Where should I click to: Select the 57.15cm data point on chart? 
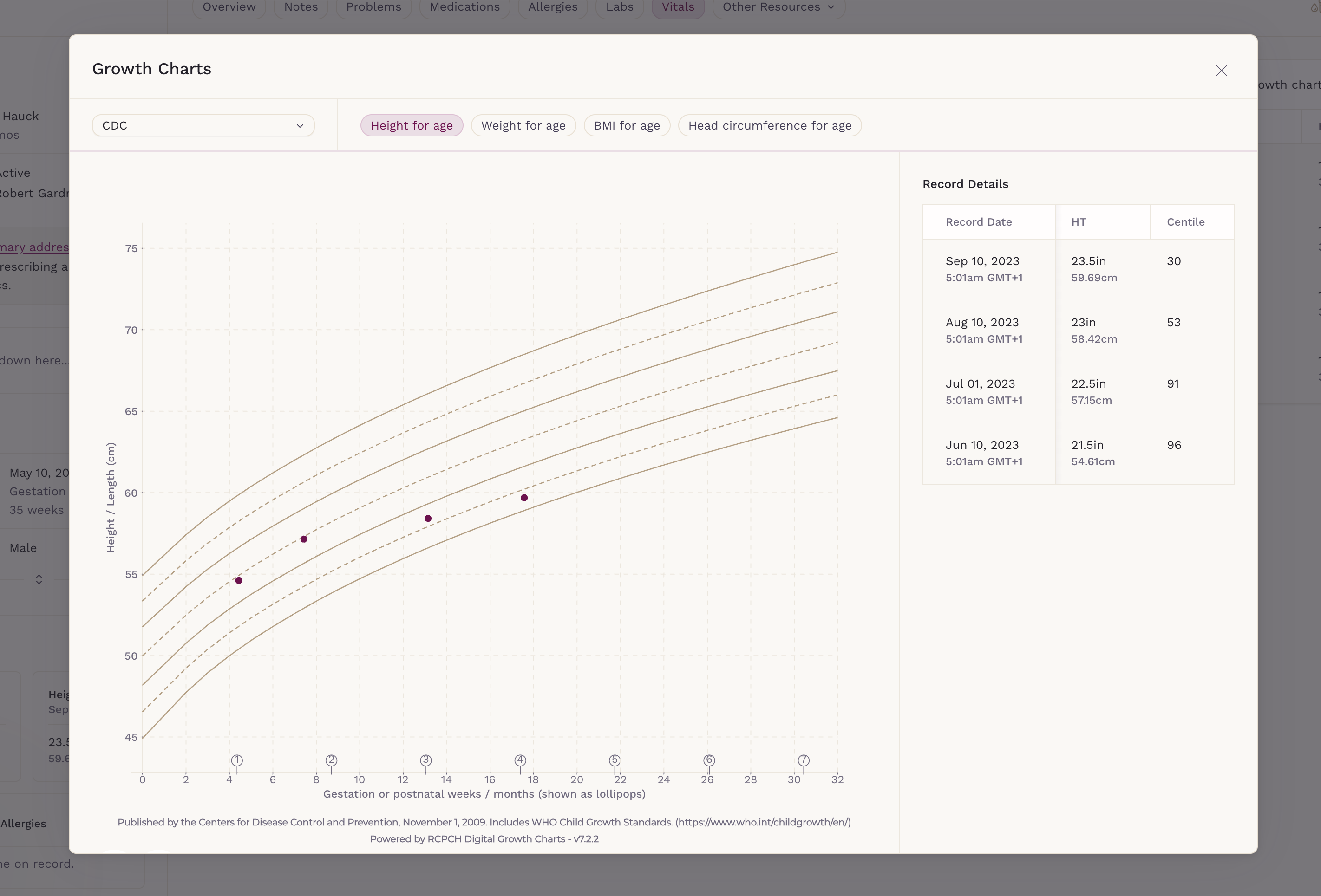[x=304, y=539]
